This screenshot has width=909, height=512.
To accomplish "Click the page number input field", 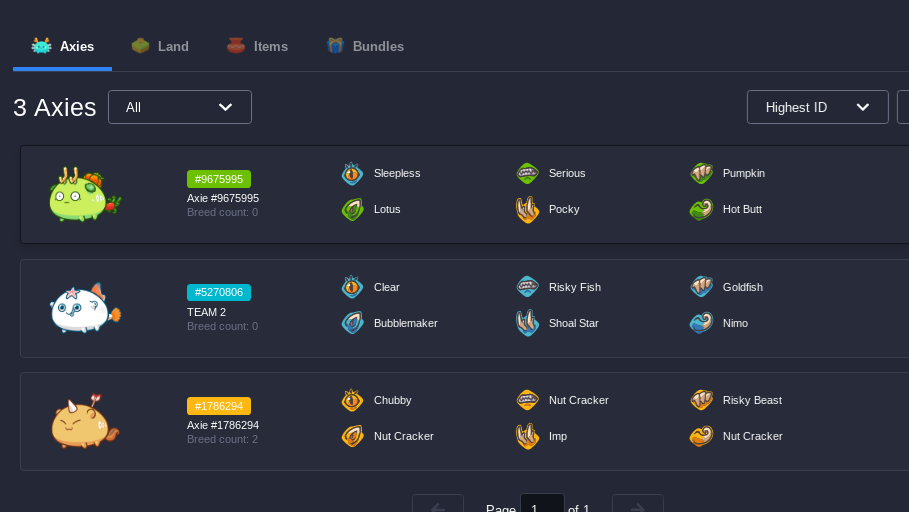I will tap(542, 503).
